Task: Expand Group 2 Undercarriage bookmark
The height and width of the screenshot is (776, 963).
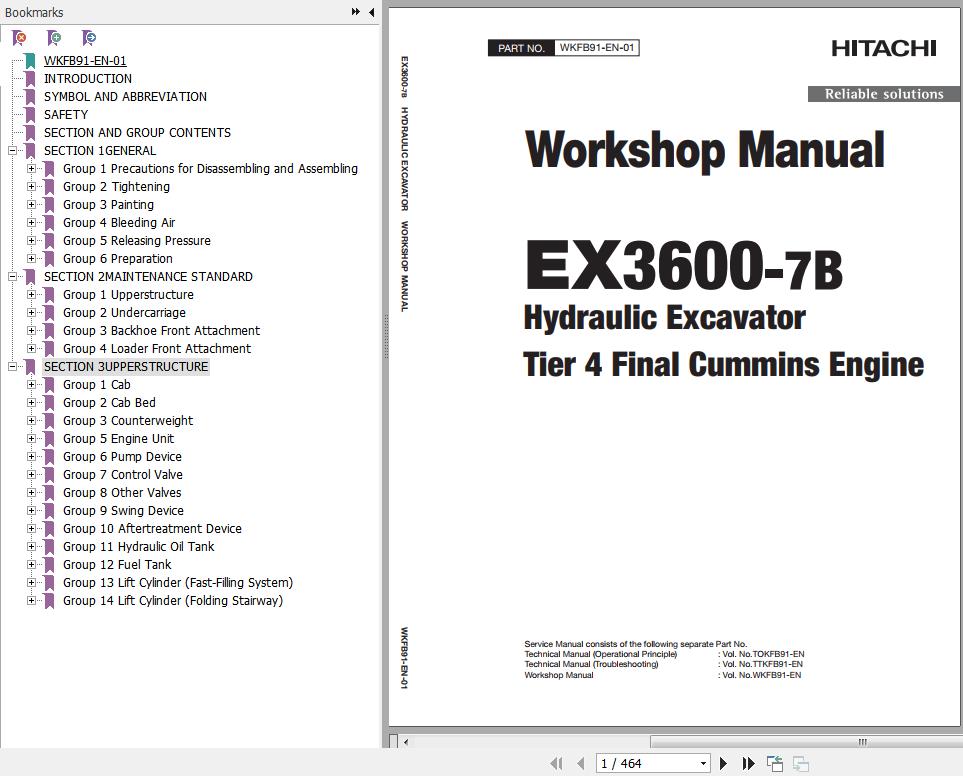Action: [x=31, y=312]
